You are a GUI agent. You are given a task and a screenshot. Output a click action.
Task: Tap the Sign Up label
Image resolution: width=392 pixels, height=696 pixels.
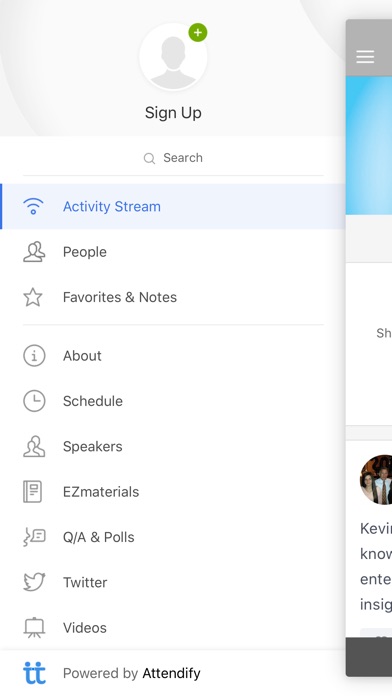coord(173,113)
